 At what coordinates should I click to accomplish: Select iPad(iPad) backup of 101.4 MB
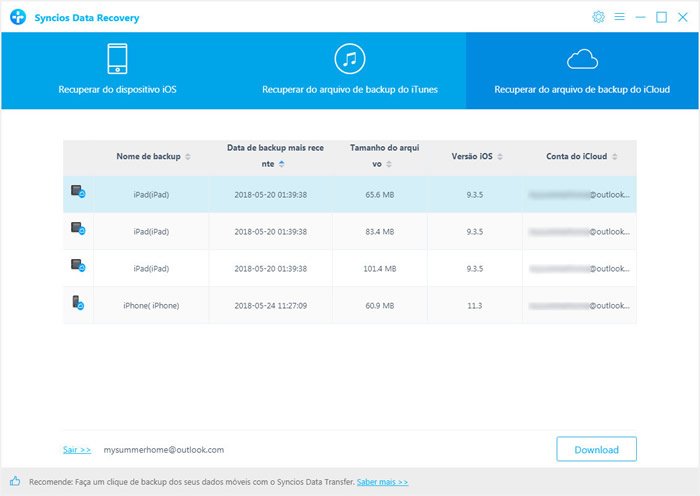coord(151,269)
